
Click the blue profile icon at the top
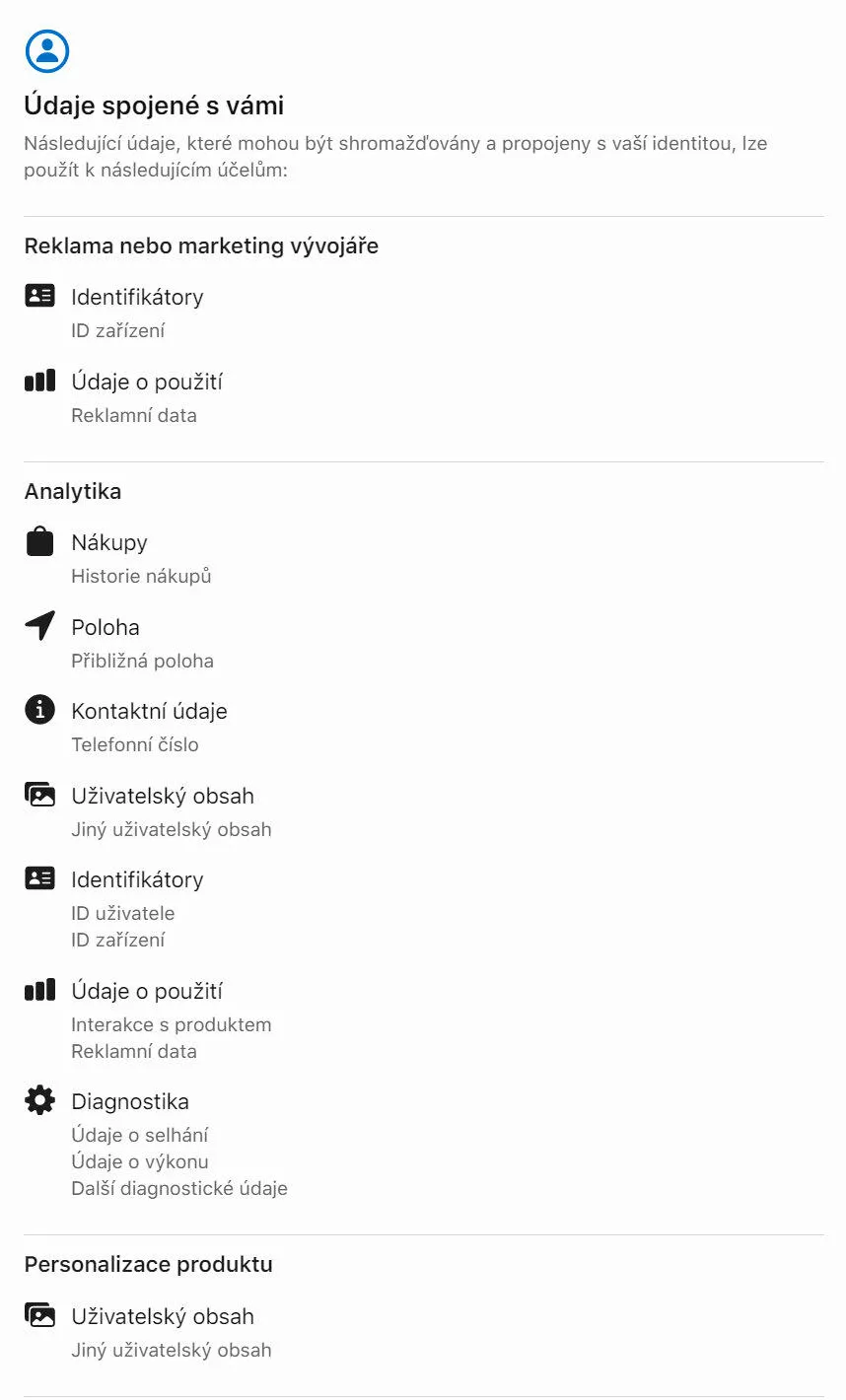(47, 51)
